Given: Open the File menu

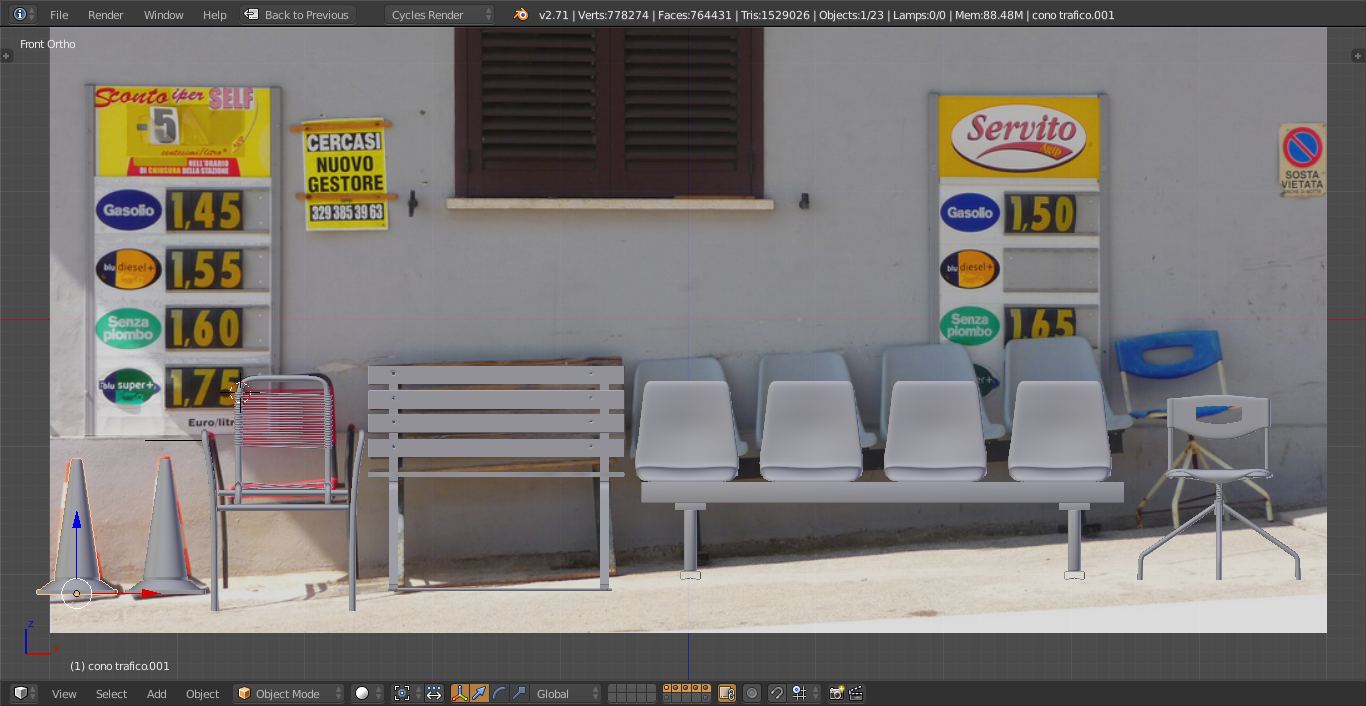Looking at the screenshot, I should point(59,15).
